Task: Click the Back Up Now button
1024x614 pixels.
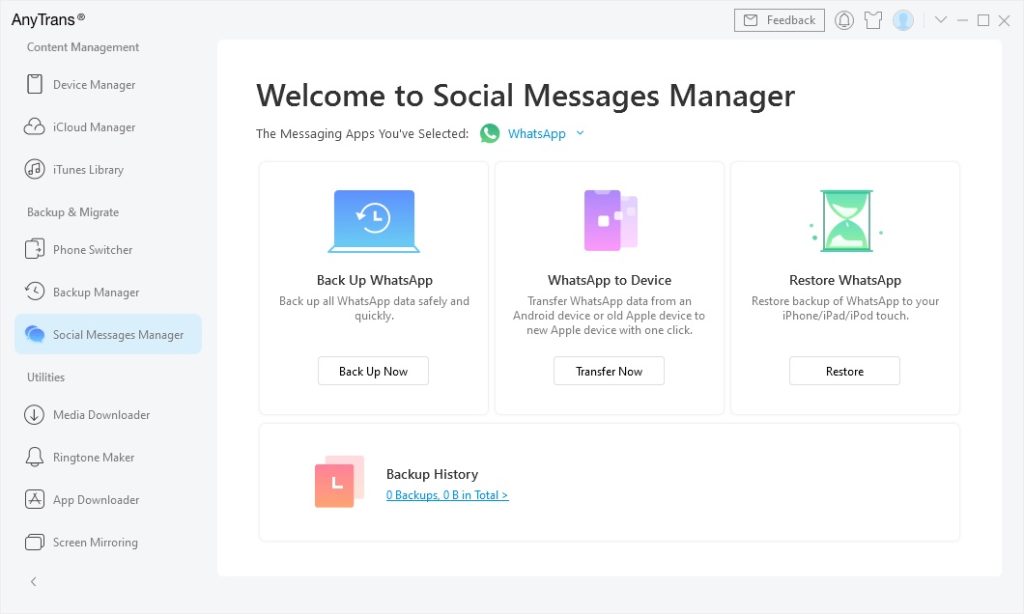Action: [374, 371]
